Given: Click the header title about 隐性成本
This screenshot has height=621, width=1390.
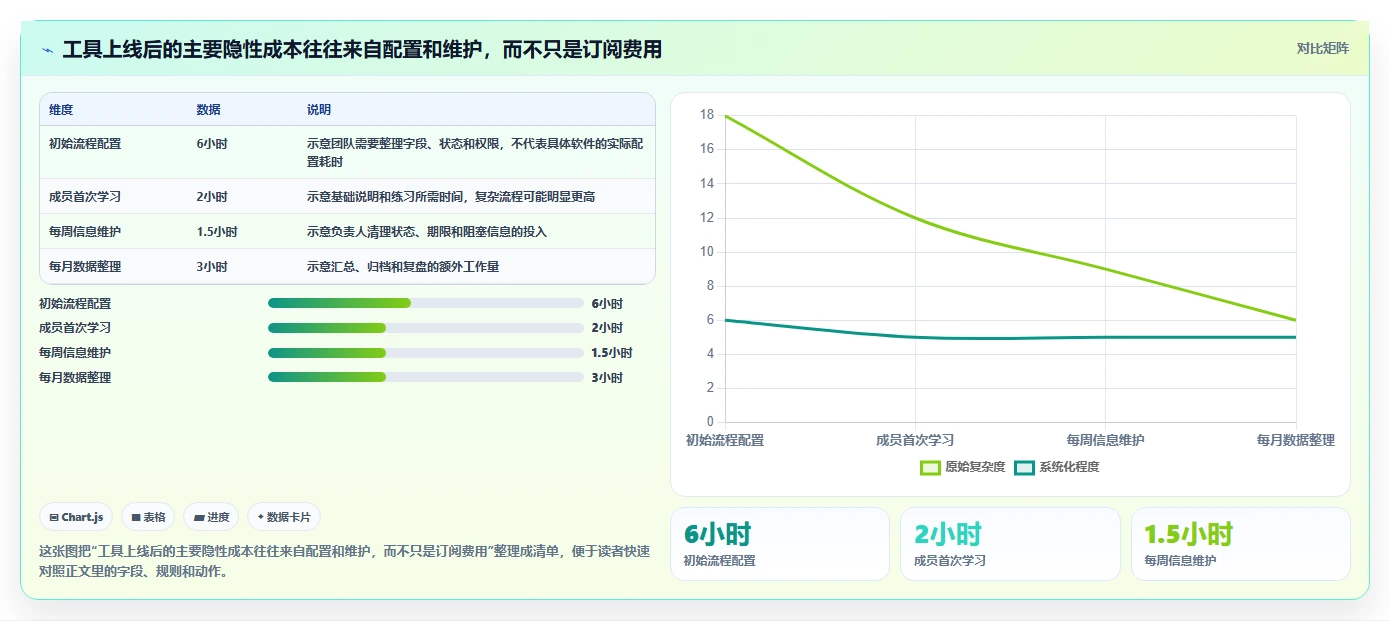Looking at the screenshot, I should tap(362, 49).
